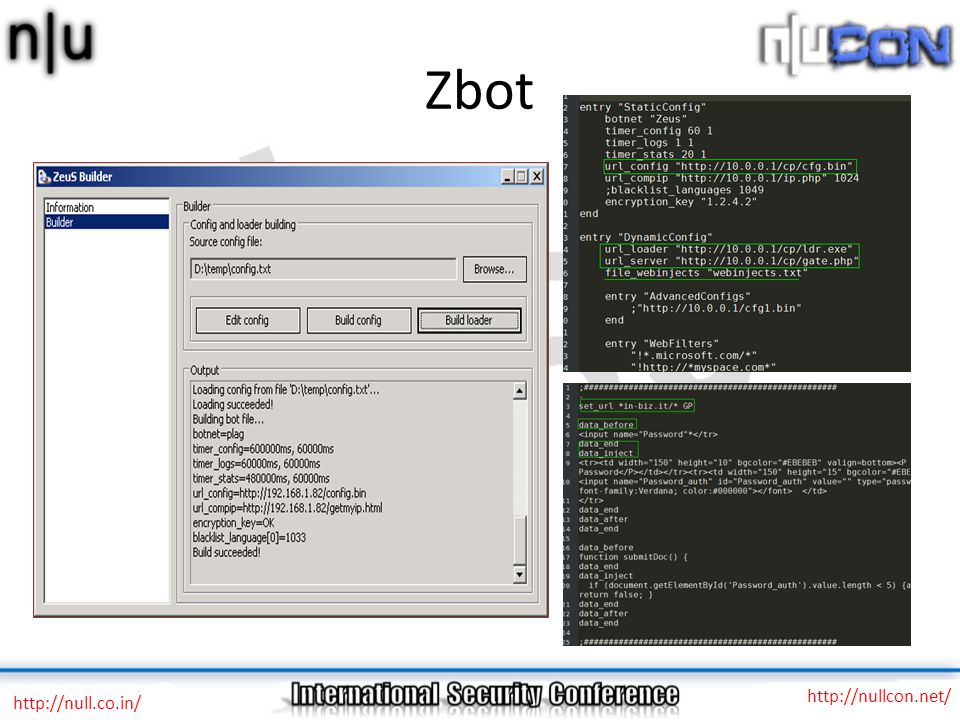
Task: Click the 'Build succeeded!' output line
Action: click(227, 552)
